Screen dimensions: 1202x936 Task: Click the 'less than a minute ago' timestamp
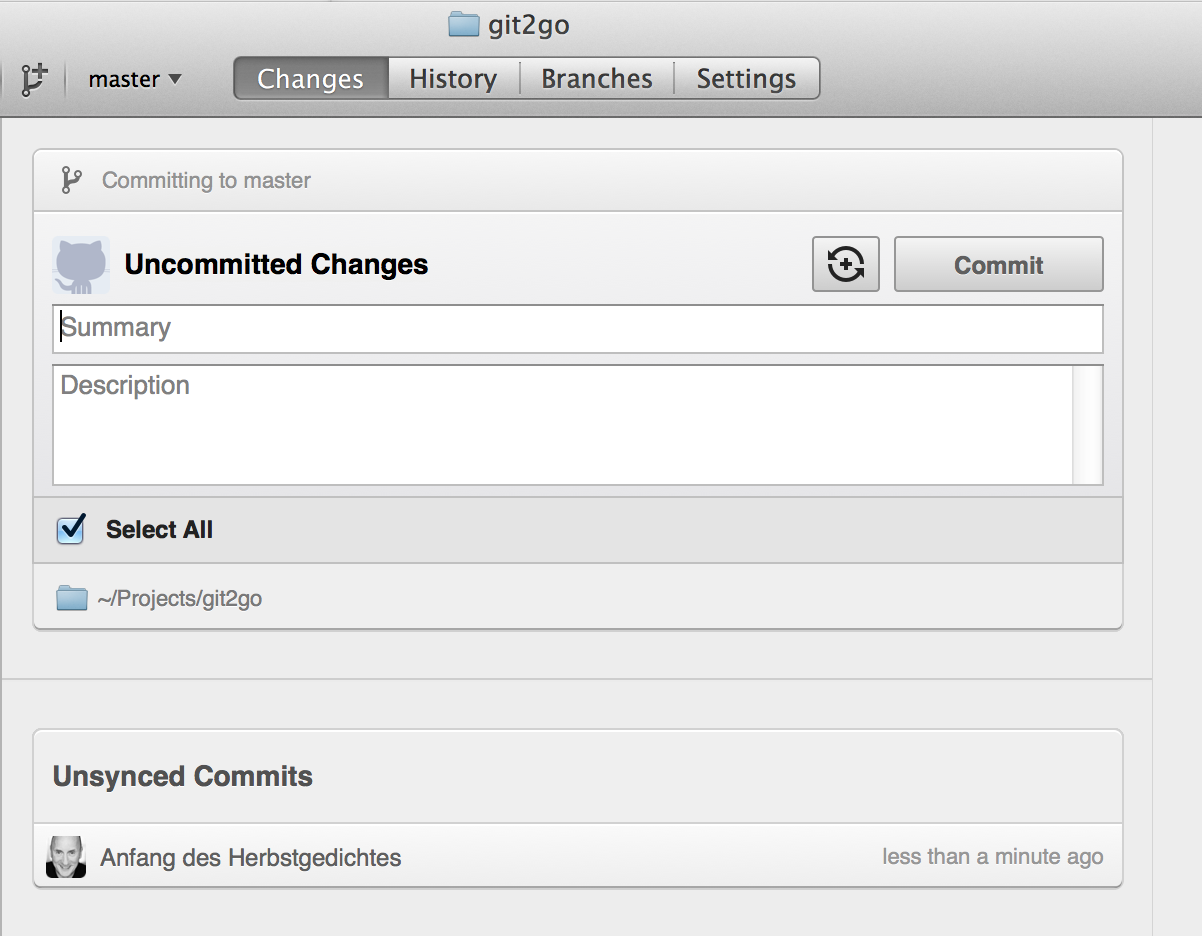(993, 857)
